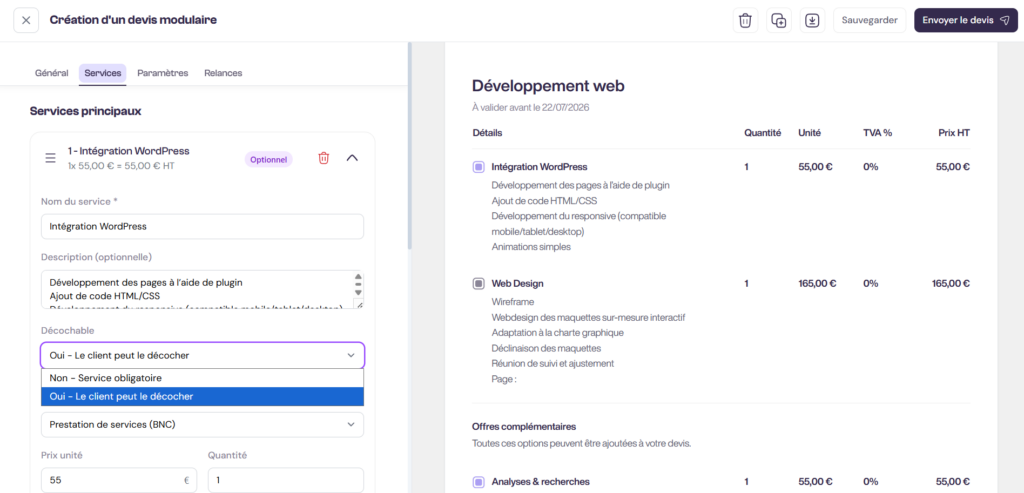Image resolution: width=1024 pixels, height=493 pixels.
Task: Switch to Paramètres tab
Action: 163,73
